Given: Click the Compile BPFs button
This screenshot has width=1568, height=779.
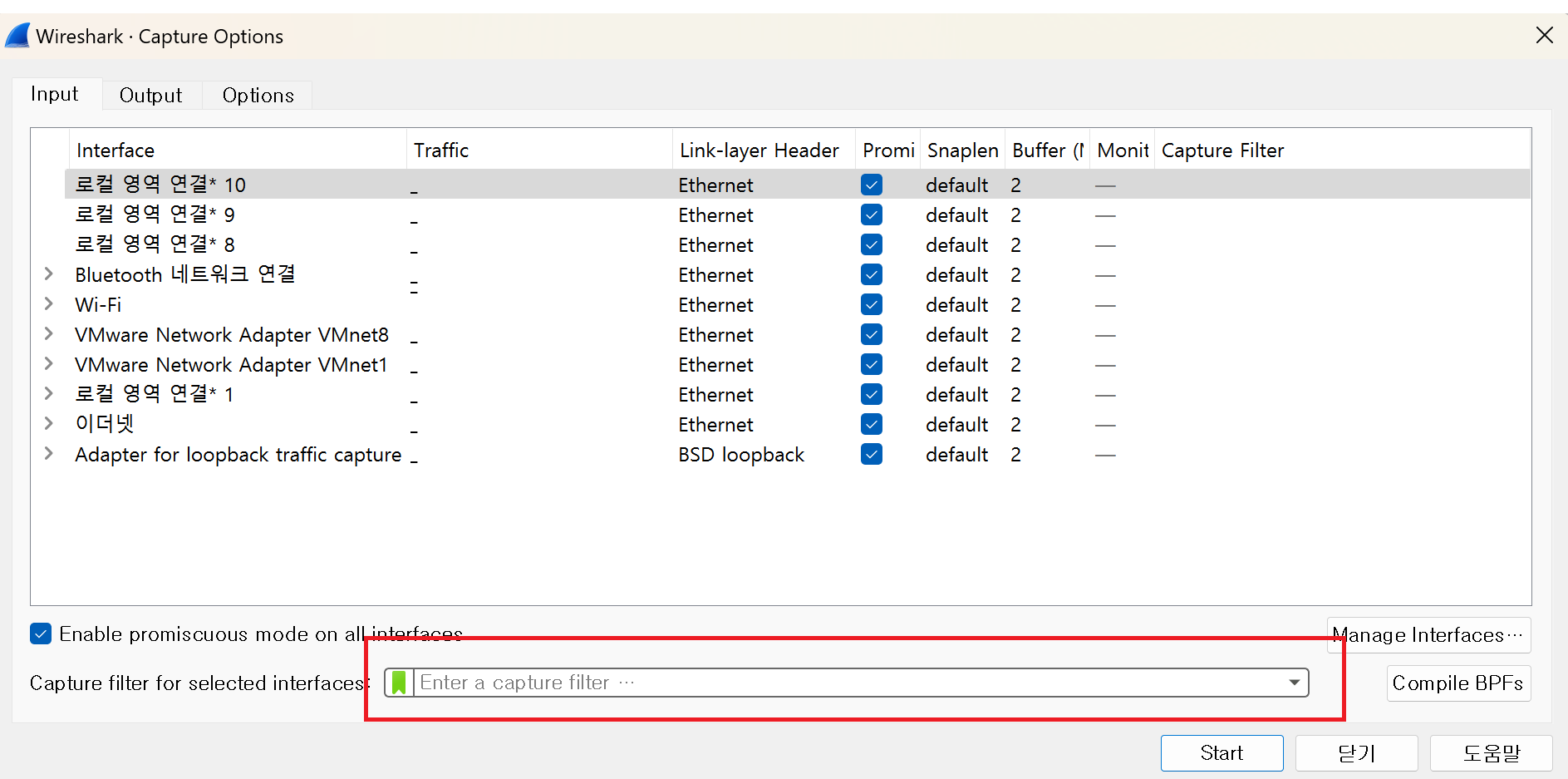Looking at the screenshot, I should (x=1458, y=683).
